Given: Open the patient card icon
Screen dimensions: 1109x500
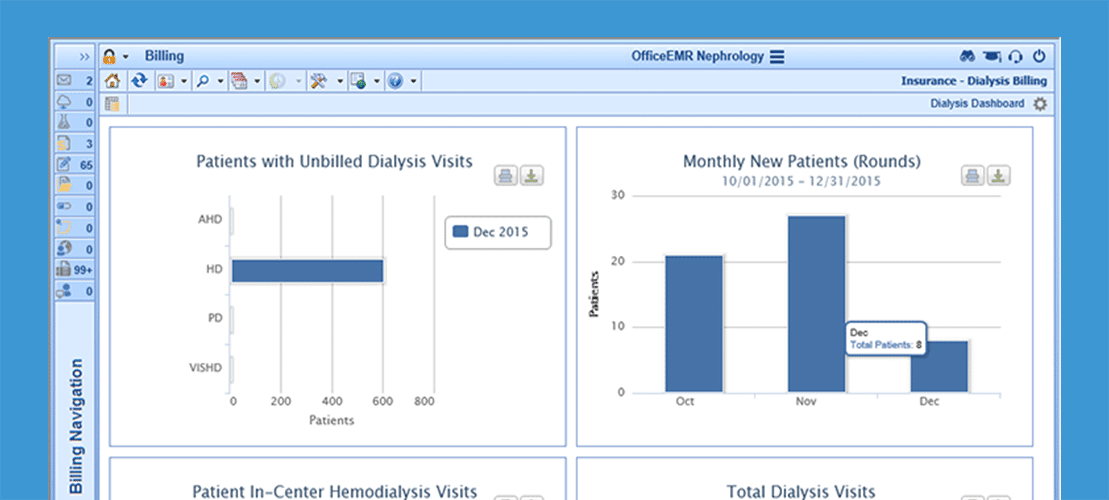Looking at the screenshot, I should [x=166, y=81].
